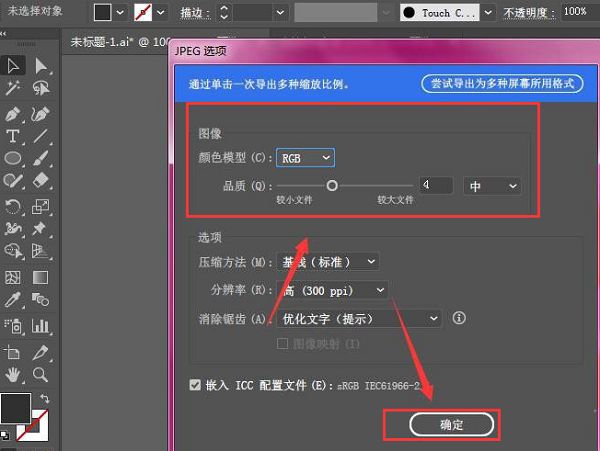Swap fill and stroke colors

coord(44,399)
